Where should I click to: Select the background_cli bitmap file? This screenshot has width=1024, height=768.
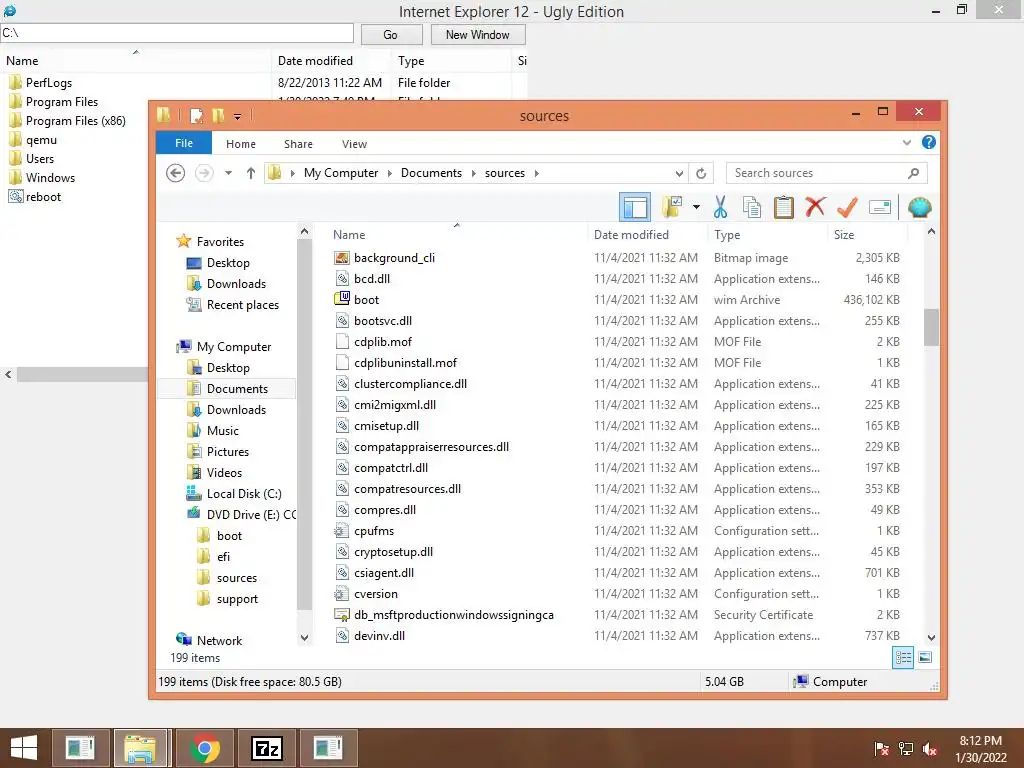394,258
